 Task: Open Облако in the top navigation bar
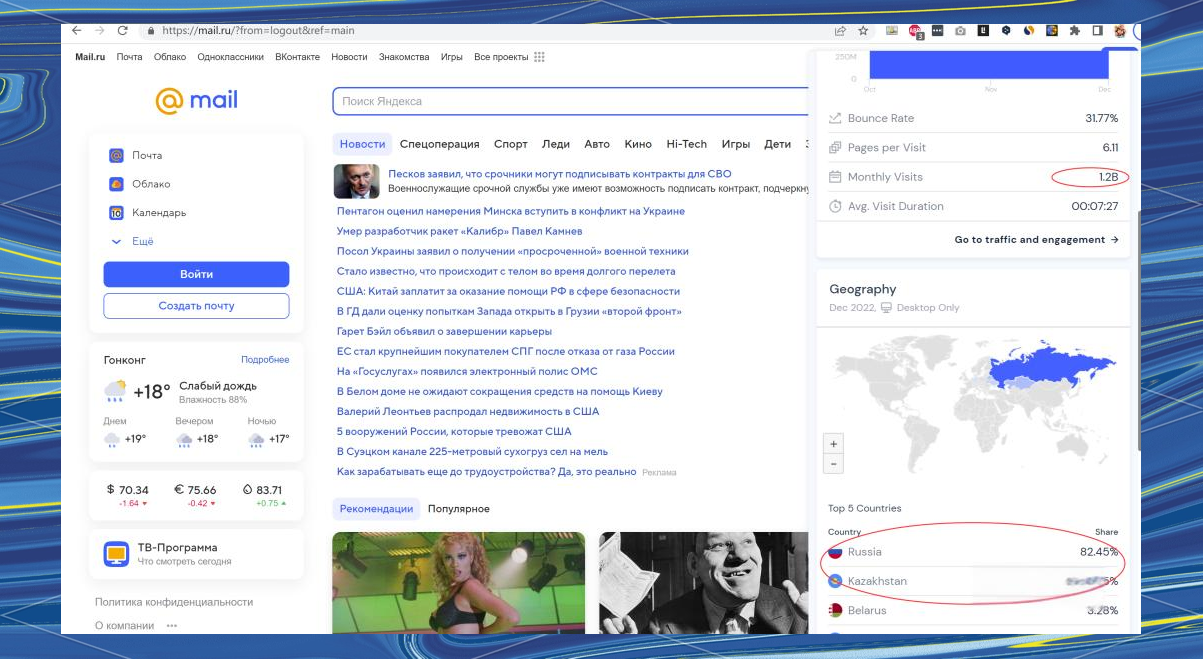(170, 57)
